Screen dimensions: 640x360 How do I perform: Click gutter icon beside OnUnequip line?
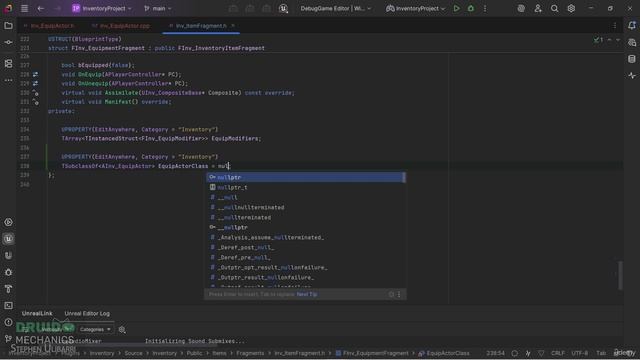click(x=36, y=83)
